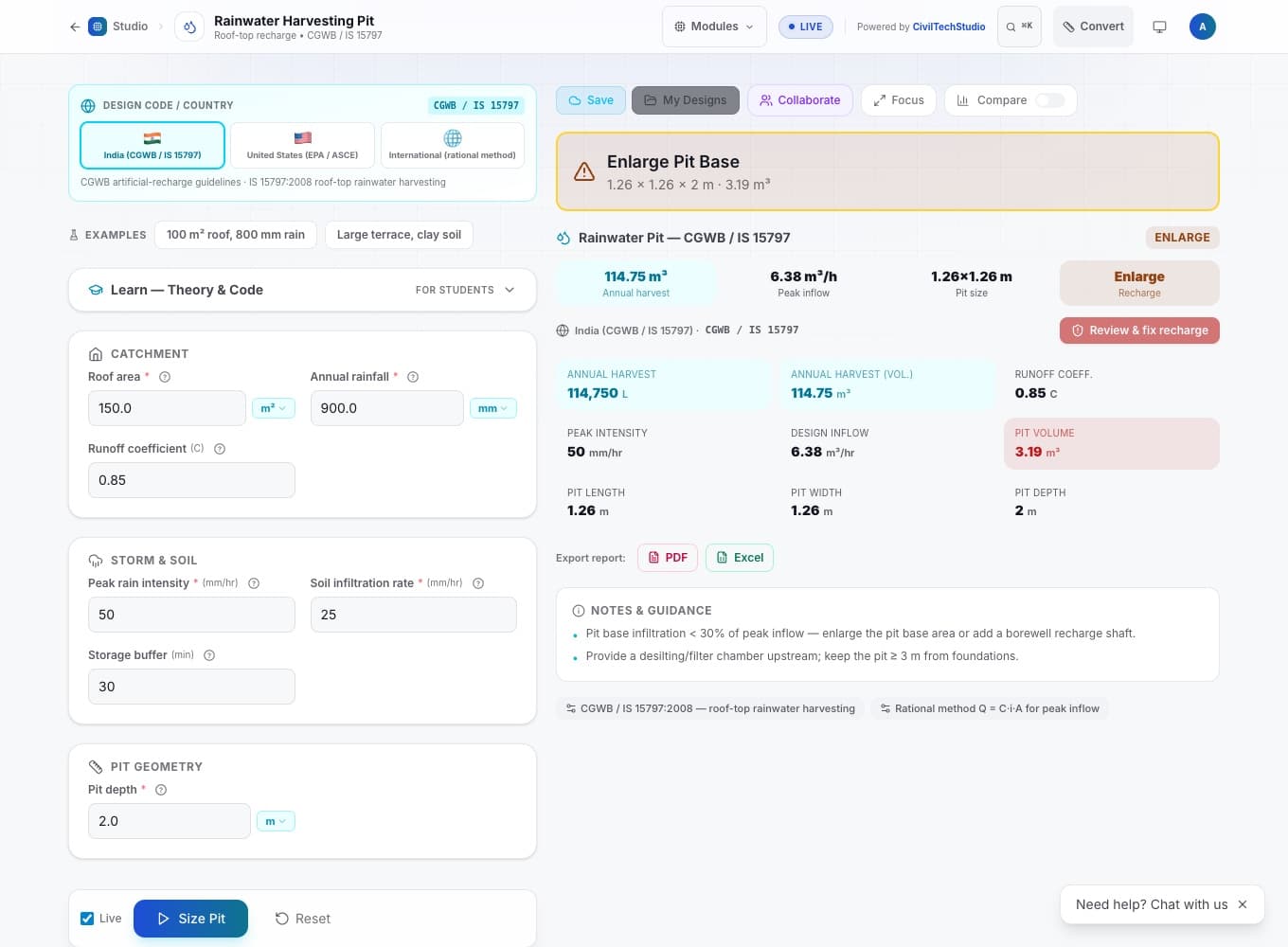Open the Studio home icon
The image size is (1288, 947).
(x=98, y=27)
